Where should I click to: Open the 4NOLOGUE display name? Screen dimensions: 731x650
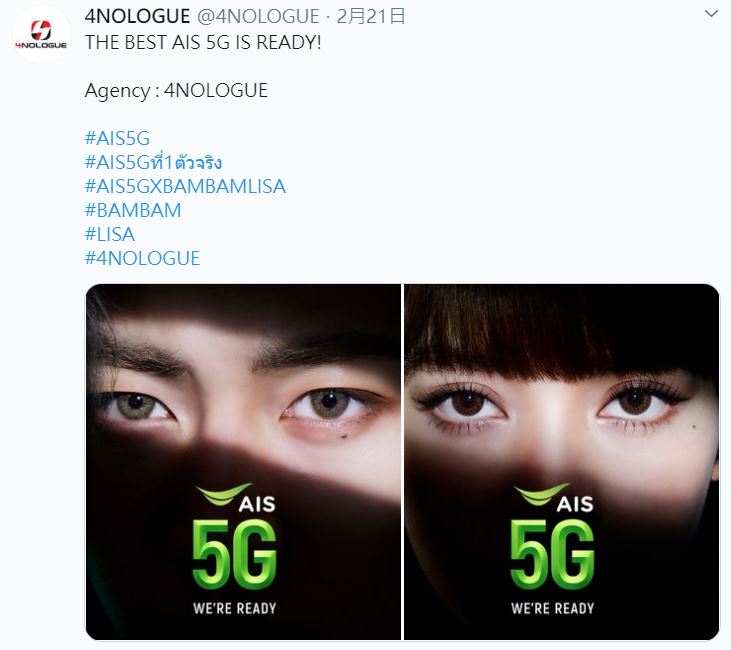point(138,17)
